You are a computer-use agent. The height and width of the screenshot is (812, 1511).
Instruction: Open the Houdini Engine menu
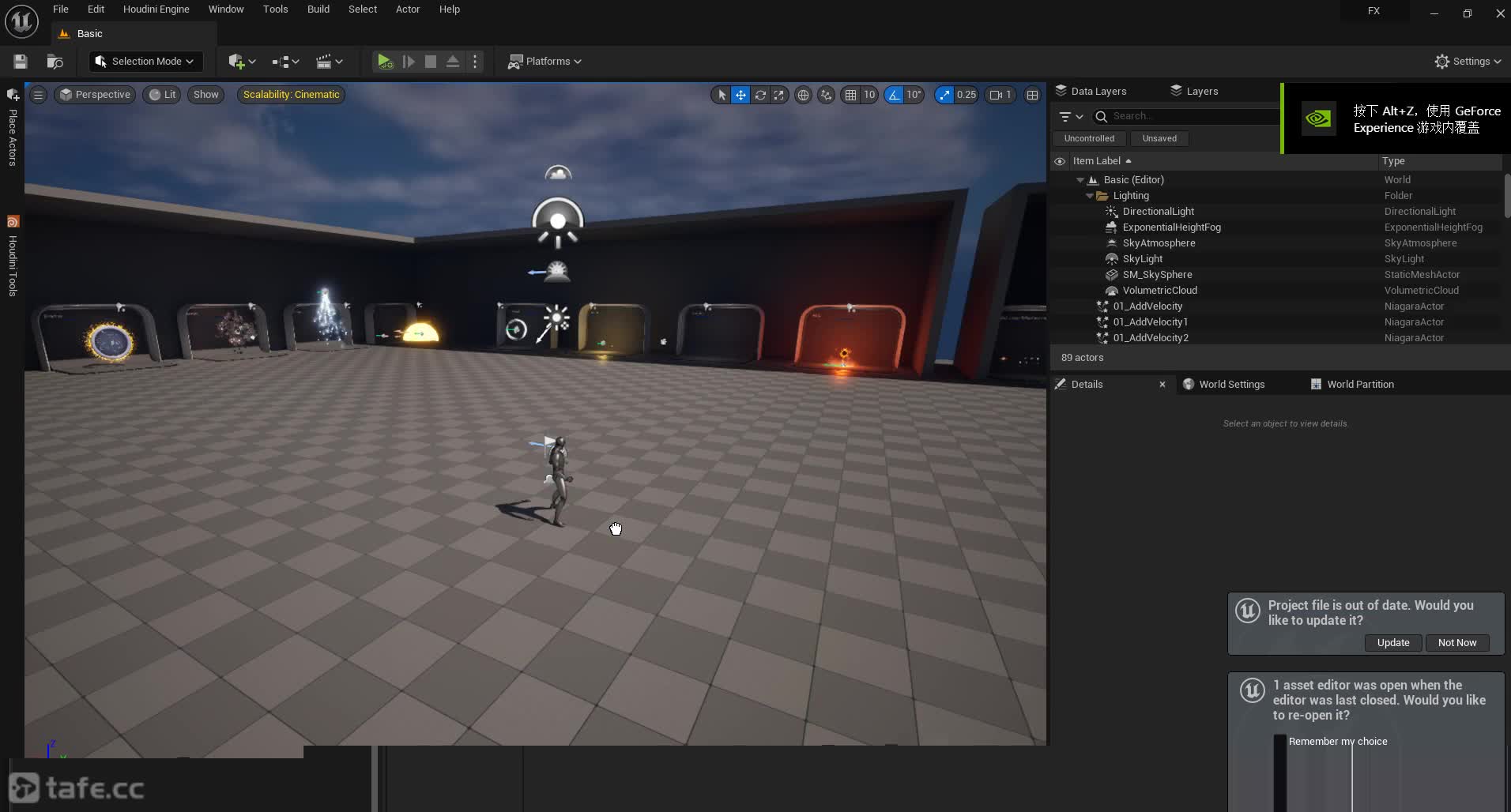point(156,9)
